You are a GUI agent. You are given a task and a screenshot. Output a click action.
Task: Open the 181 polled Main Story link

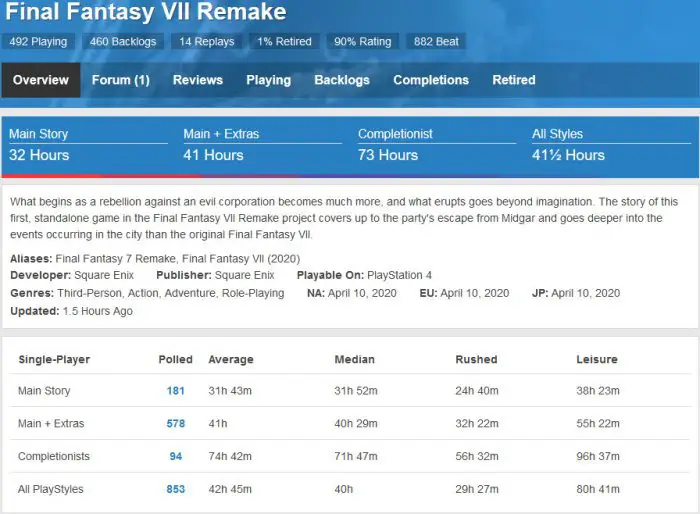tap(175, 391)
